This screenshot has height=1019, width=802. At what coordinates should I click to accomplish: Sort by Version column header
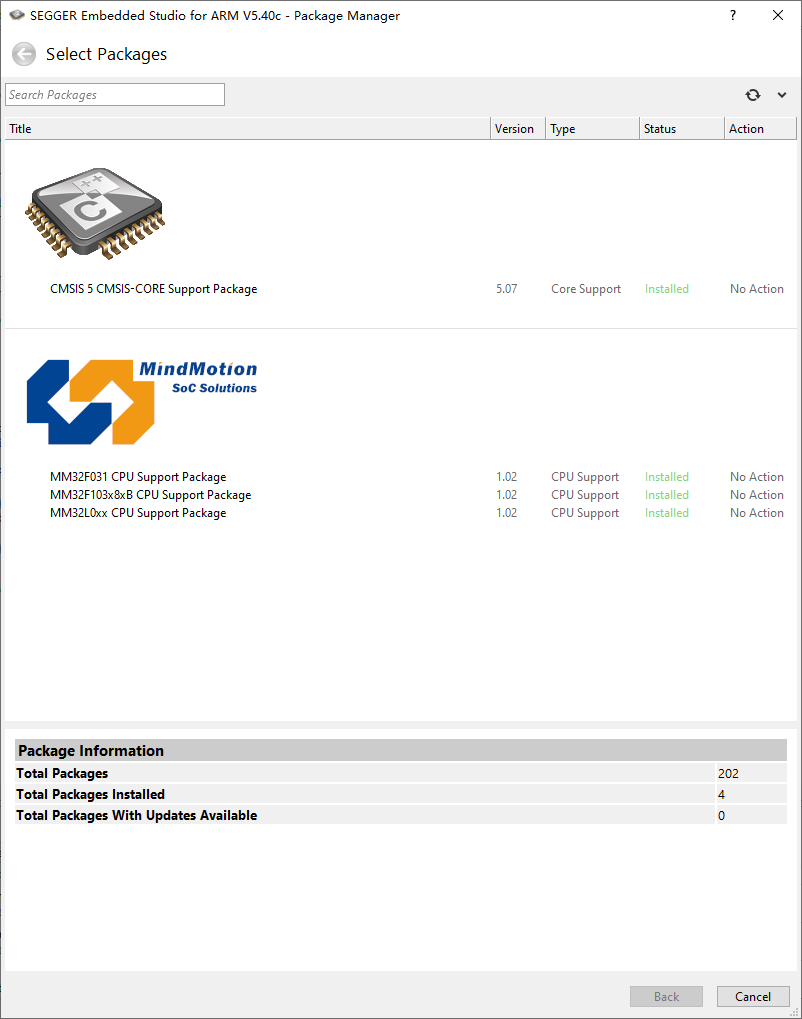(x=518, y=129)
